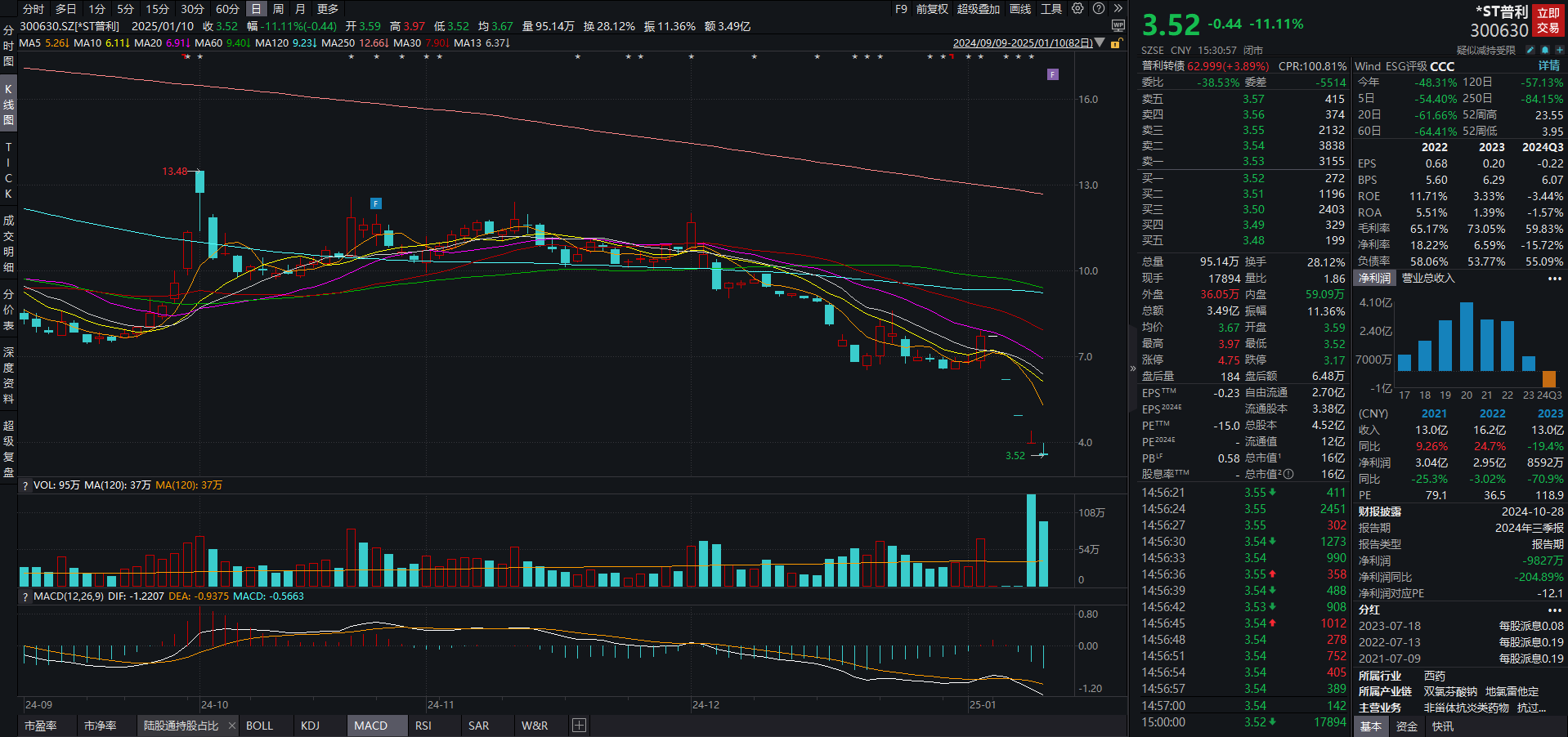Toggle 超级叠加 overlay option
The image size is (1568, 737).
979,9
